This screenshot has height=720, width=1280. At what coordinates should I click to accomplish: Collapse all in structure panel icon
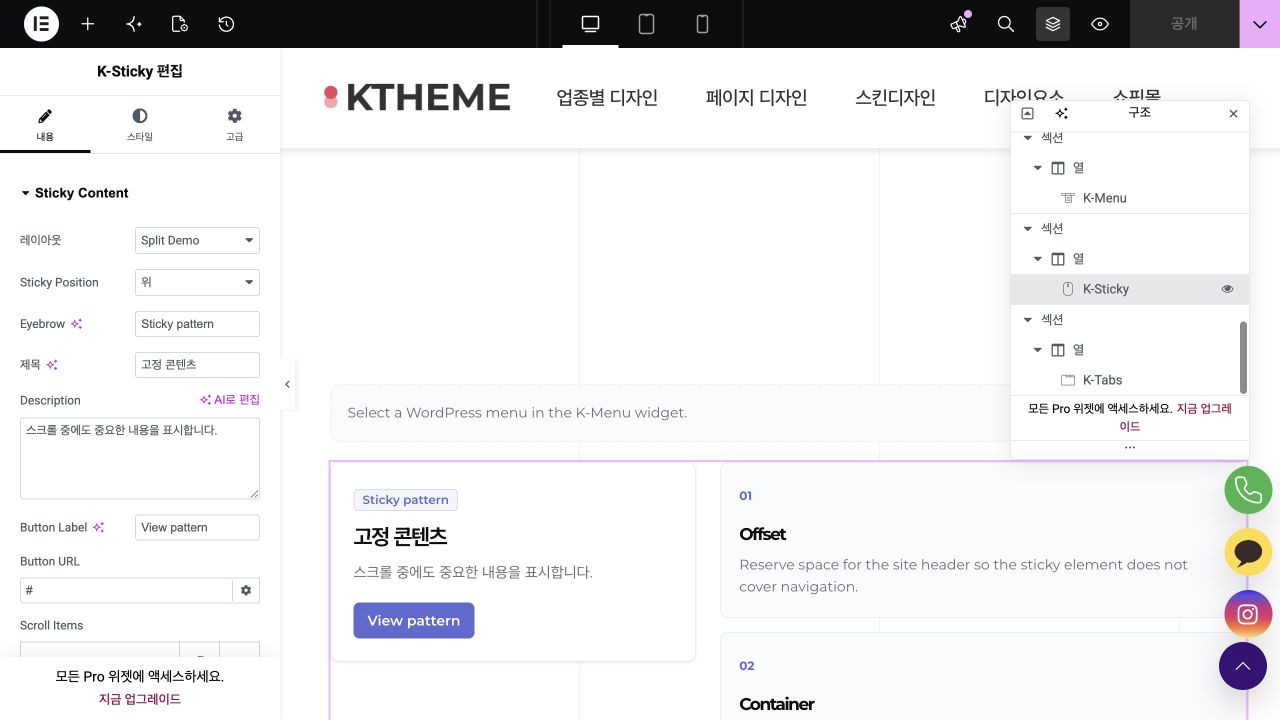tap(1027, 113)
